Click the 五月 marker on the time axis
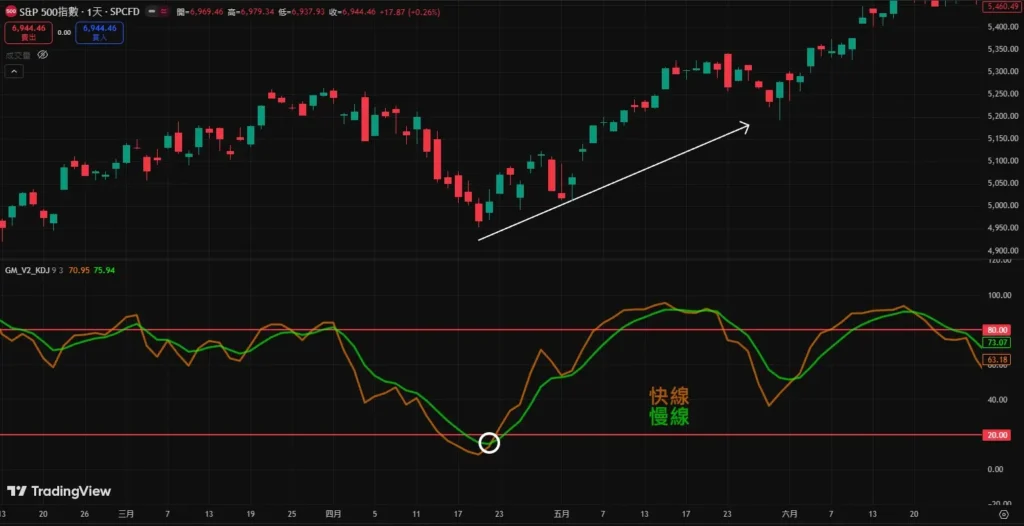 pyautogui.click(x=562, y=514)
